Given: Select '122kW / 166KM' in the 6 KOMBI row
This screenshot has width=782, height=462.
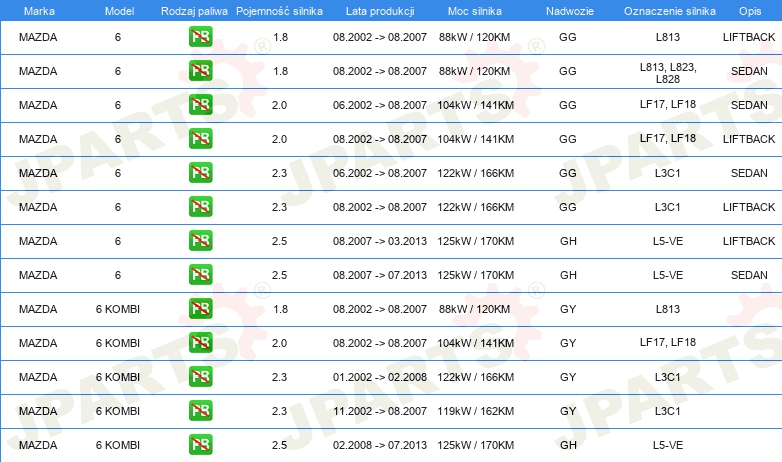Looking at the screenshot, I should tap(475, 377).
